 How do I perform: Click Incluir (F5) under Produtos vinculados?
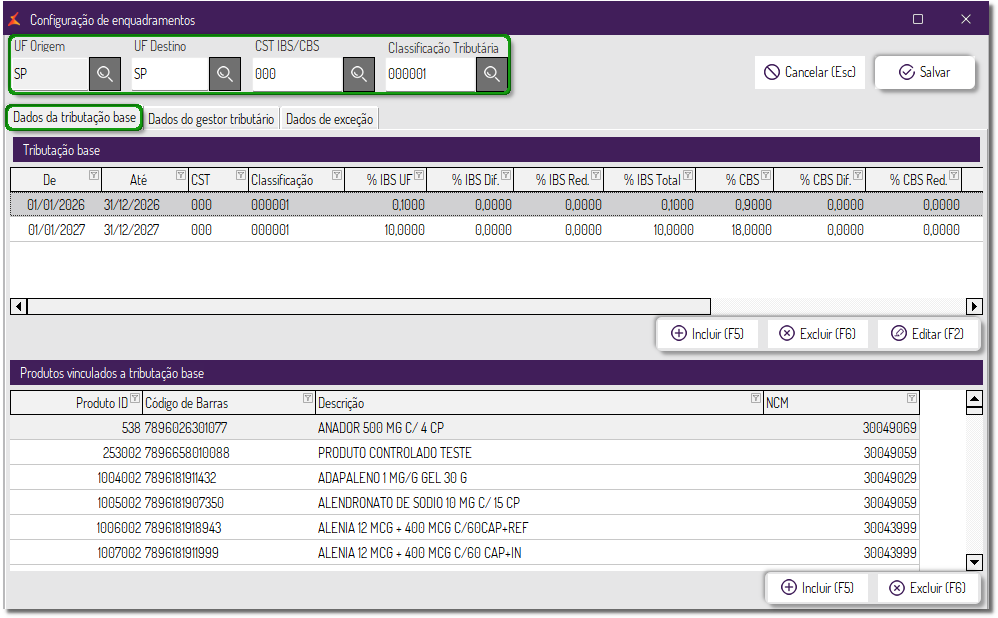[818, 588]
